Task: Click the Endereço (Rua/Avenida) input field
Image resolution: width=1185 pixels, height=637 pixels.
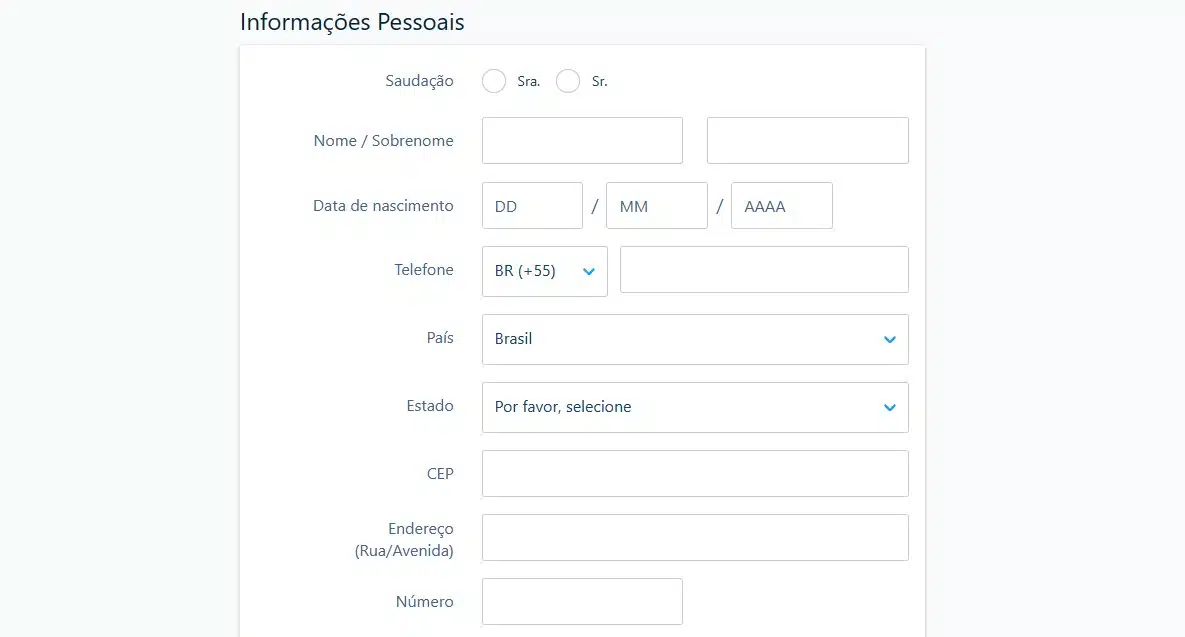Action: click(694, 538)
